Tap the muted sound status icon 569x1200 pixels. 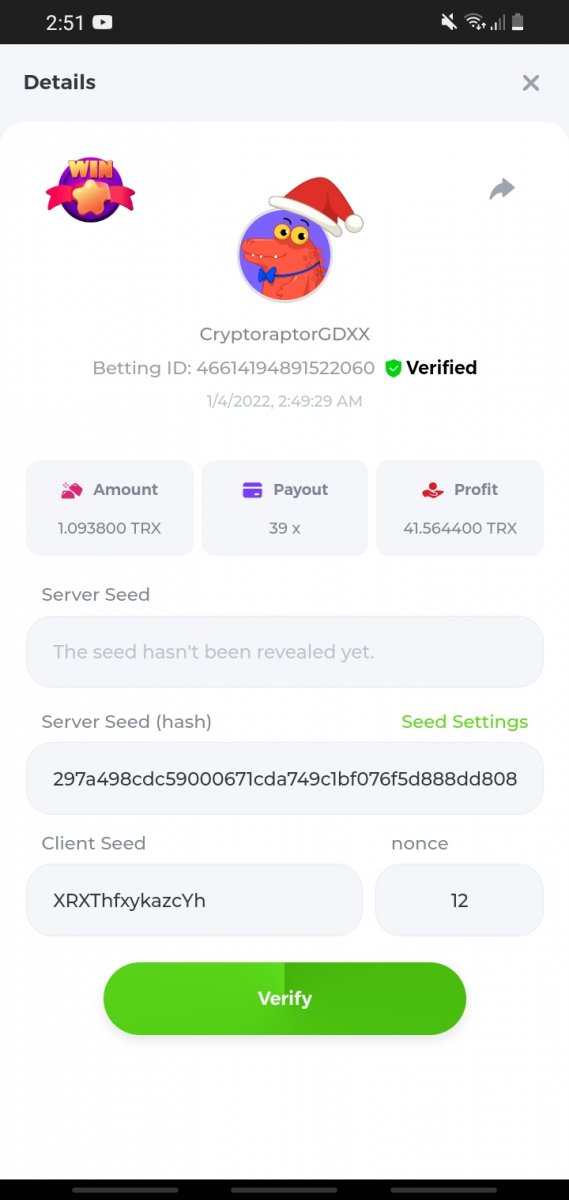448,22
